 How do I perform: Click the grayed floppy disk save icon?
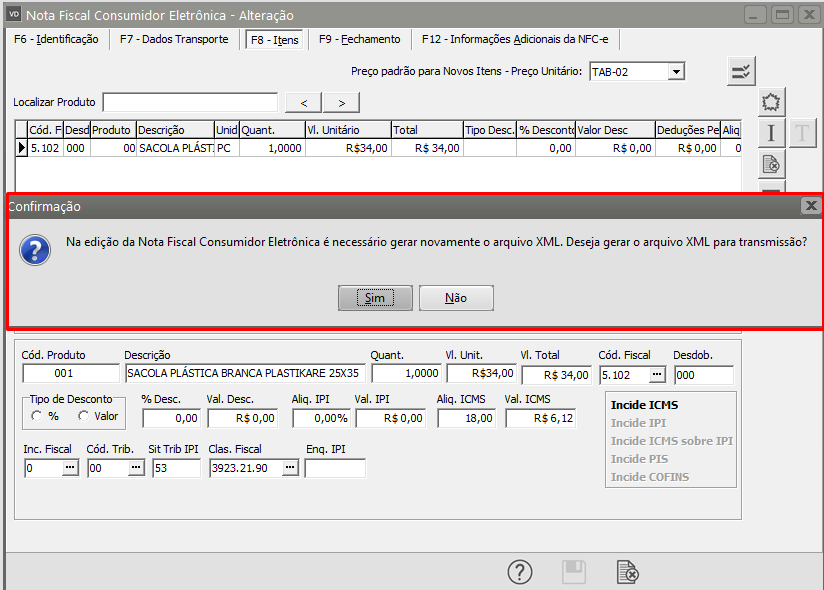tap(574, 571)
